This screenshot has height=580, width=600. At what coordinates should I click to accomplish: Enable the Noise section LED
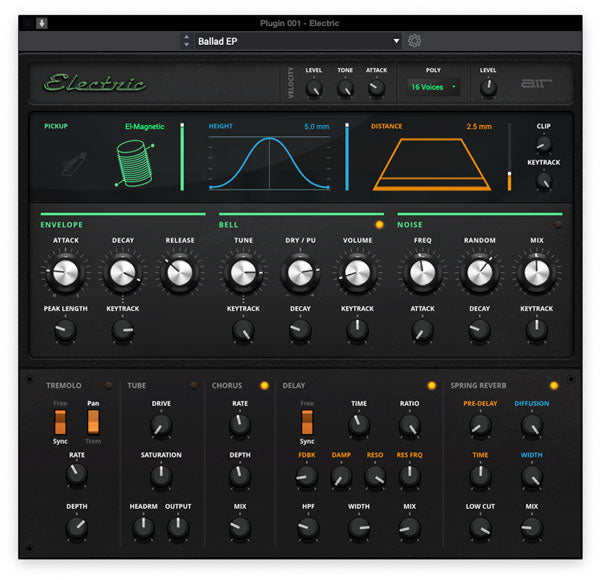558,225
